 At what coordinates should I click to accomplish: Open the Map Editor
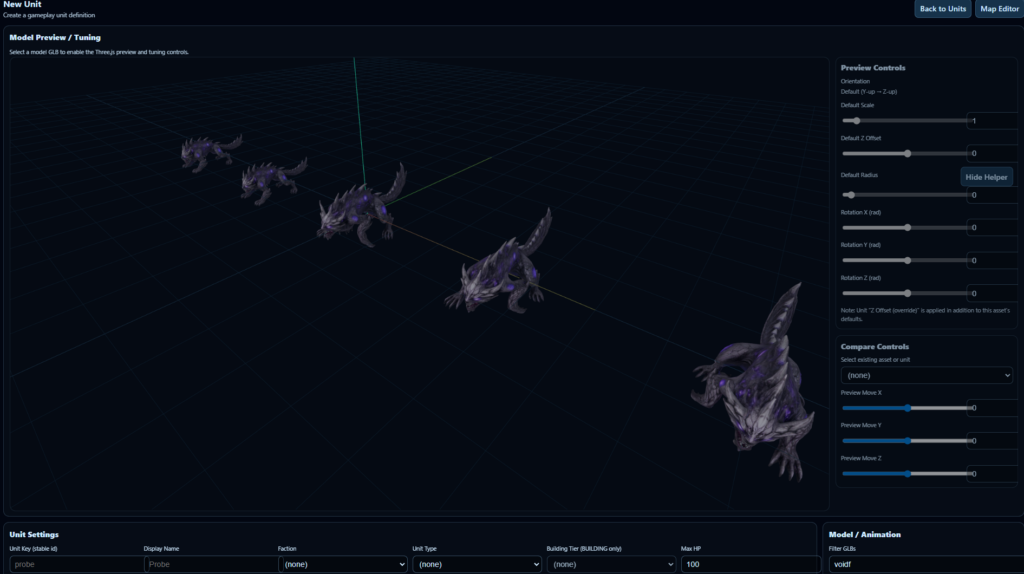[998, 9]
